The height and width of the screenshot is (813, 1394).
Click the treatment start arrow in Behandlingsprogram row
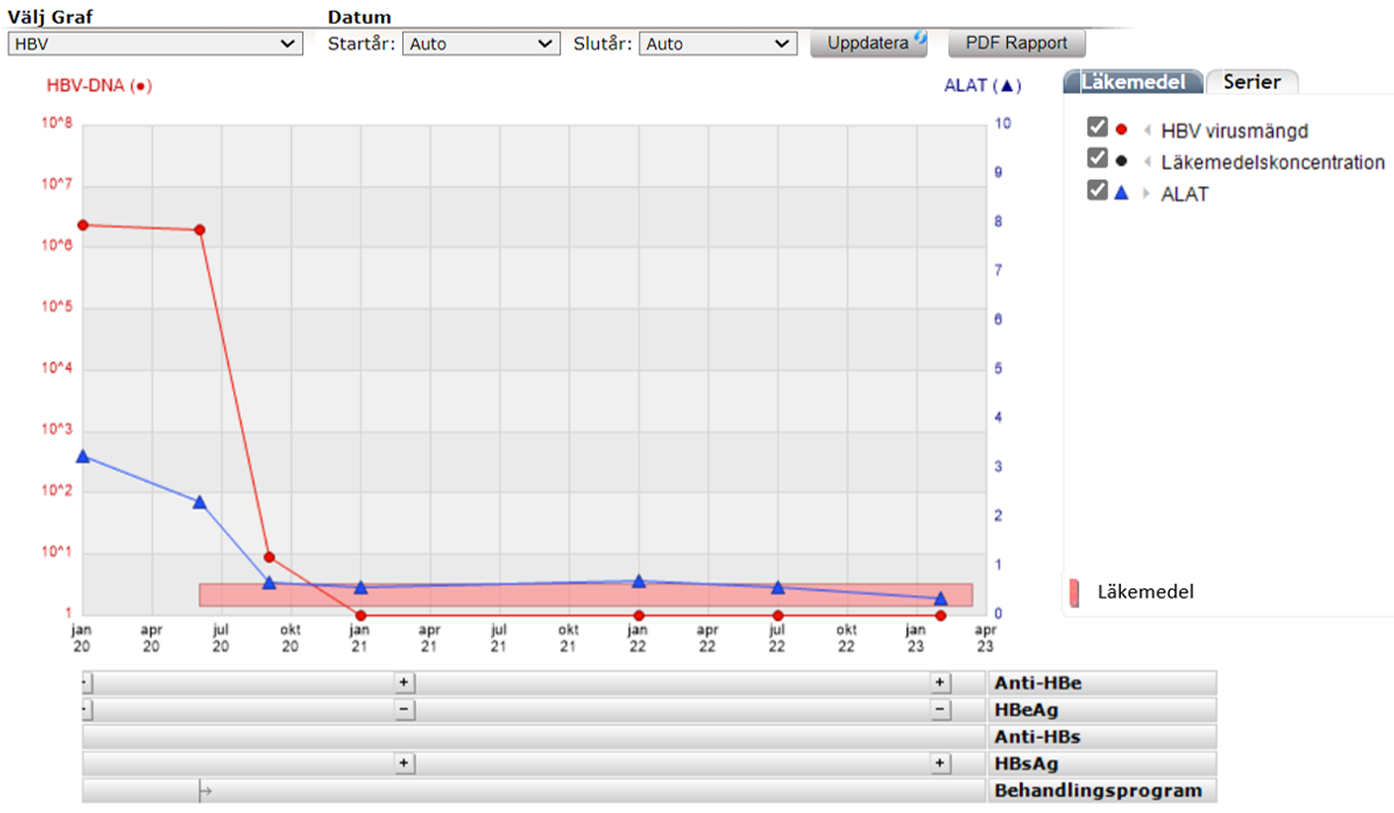[205, 791]
